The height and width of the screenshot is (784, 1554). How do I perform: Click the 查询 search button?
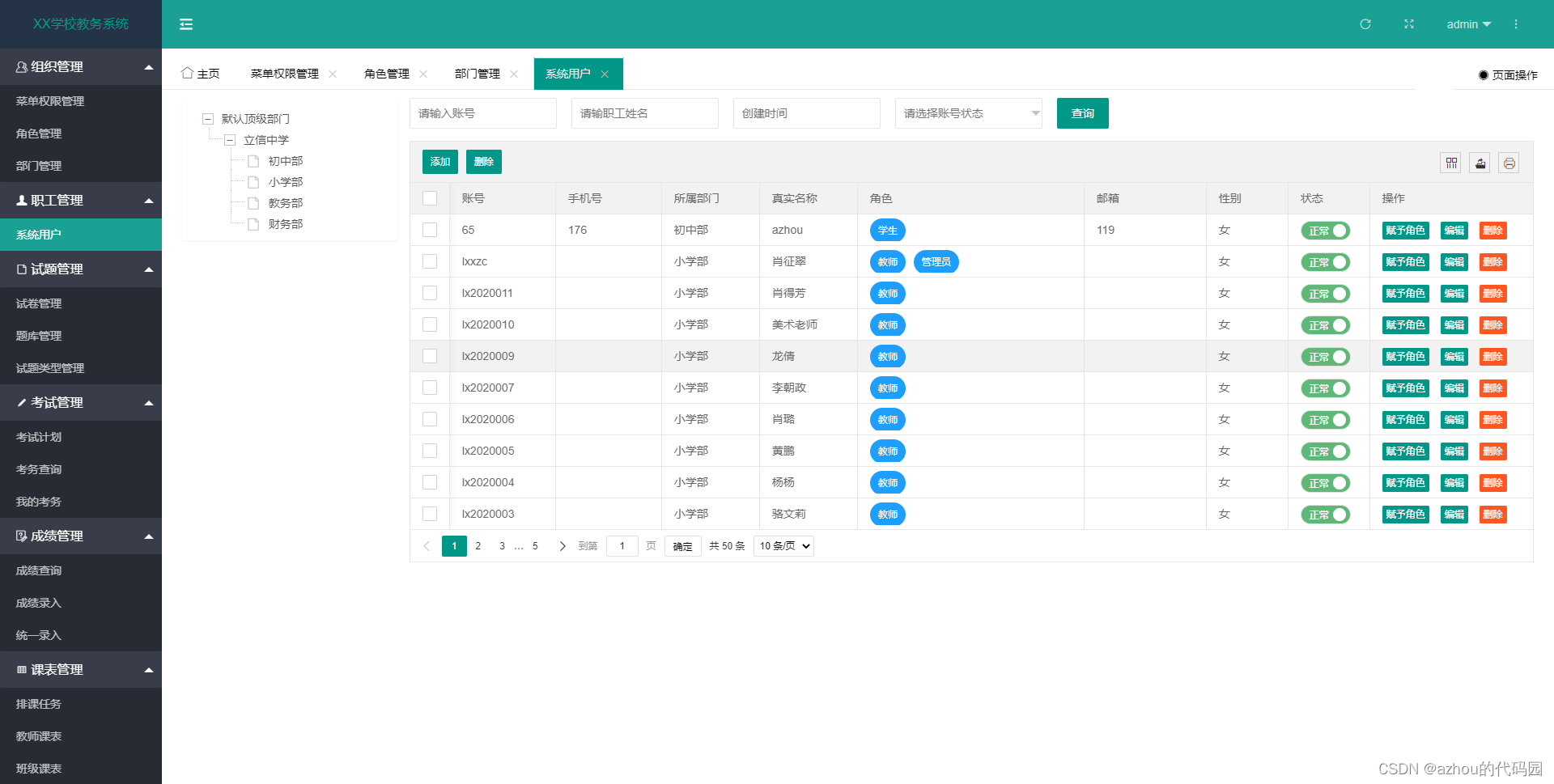tap(1083, 113)
